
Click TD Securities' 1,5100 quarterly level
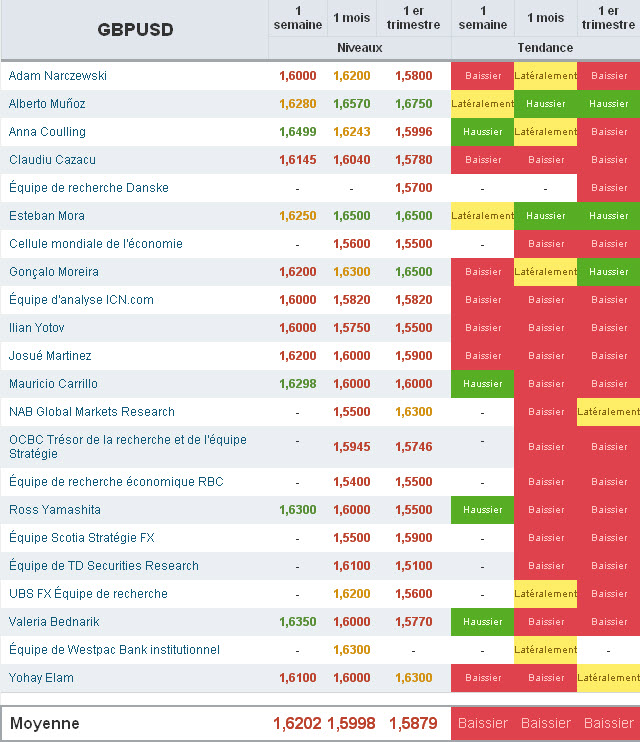[x=414, y=565]
